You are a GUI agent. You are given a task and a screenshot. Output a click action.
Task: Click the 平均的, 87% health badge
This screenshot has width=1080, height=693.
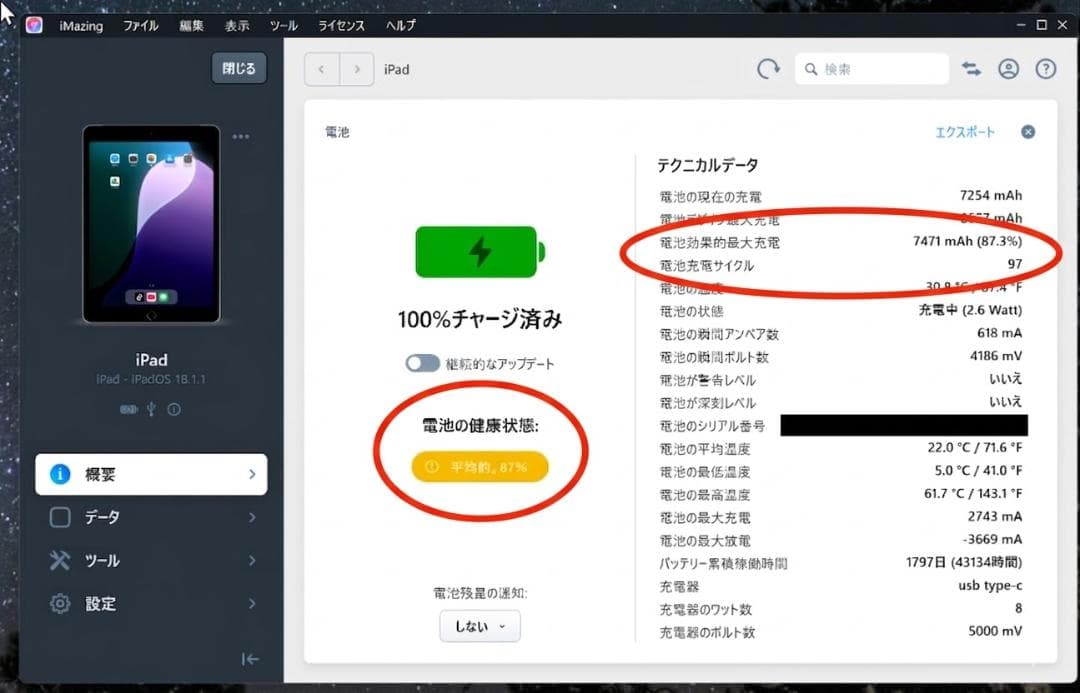point(480,467)
